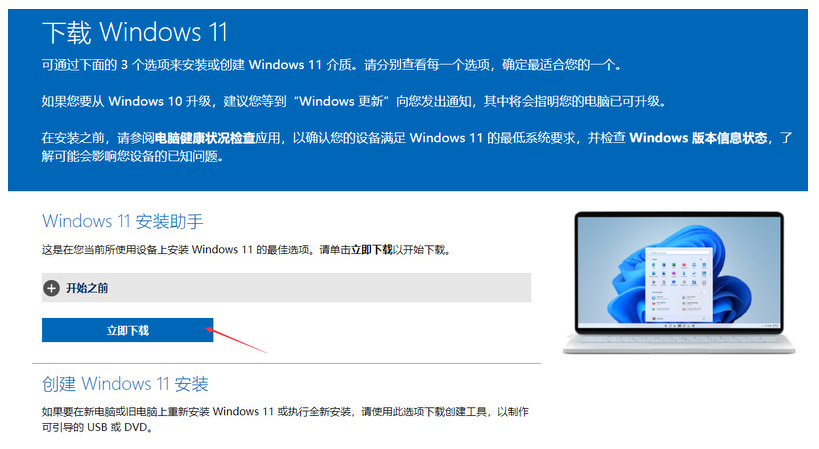
Task: Select the Windows 11 安装助手 heading
Action: tap(123, 221)
